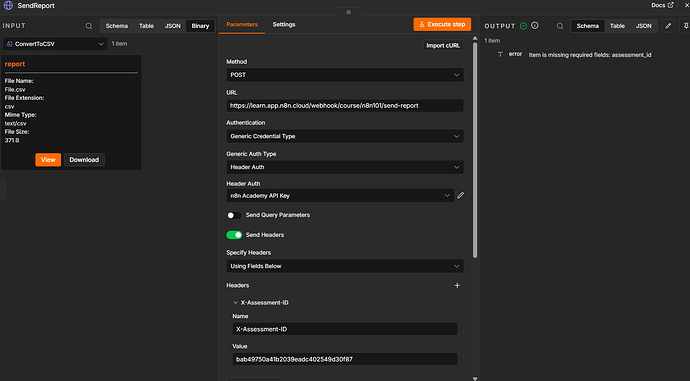Click the 'report' binary heading

pyautogui.click(x=15, y=64)
